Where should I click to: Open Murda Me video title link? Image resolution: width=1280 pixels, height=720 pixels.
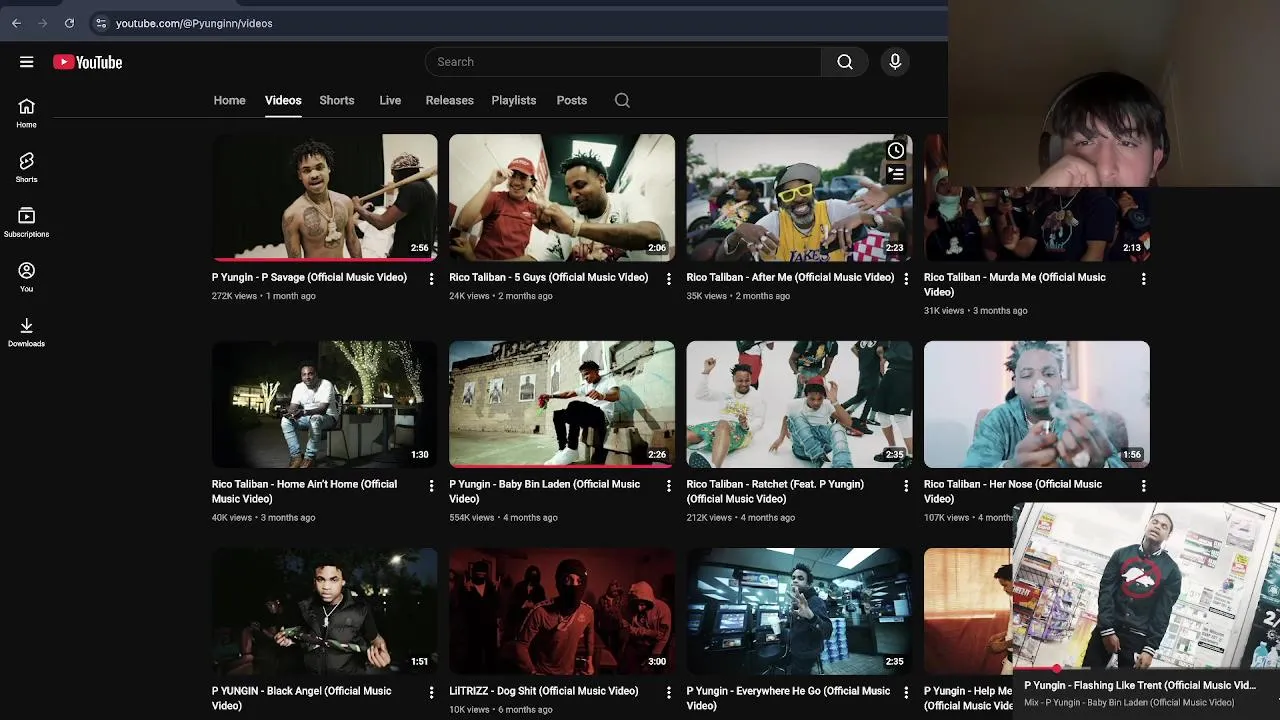click(1015, 284)
